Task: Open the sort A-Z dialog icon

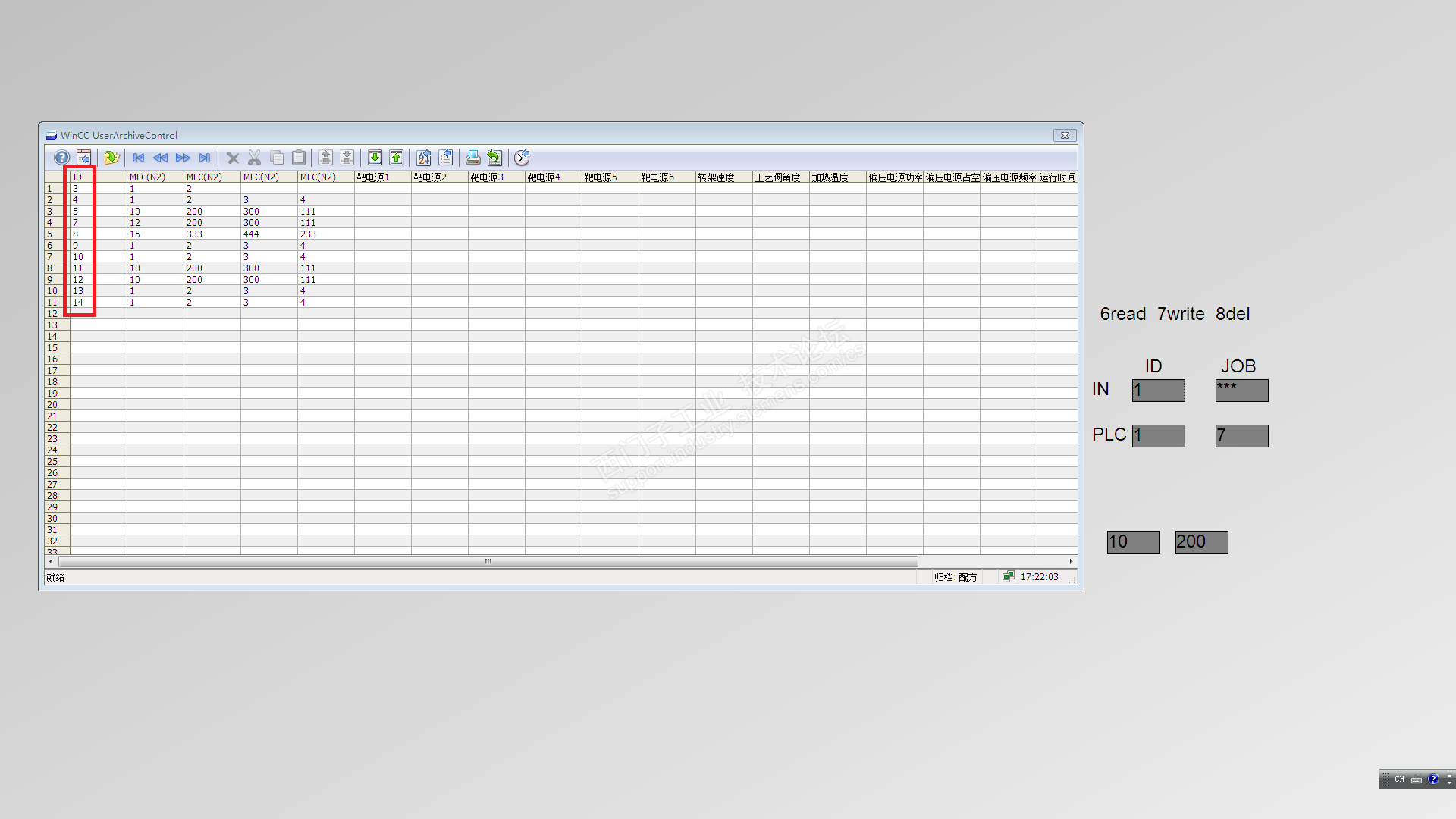Action: (x=424, y=158)
